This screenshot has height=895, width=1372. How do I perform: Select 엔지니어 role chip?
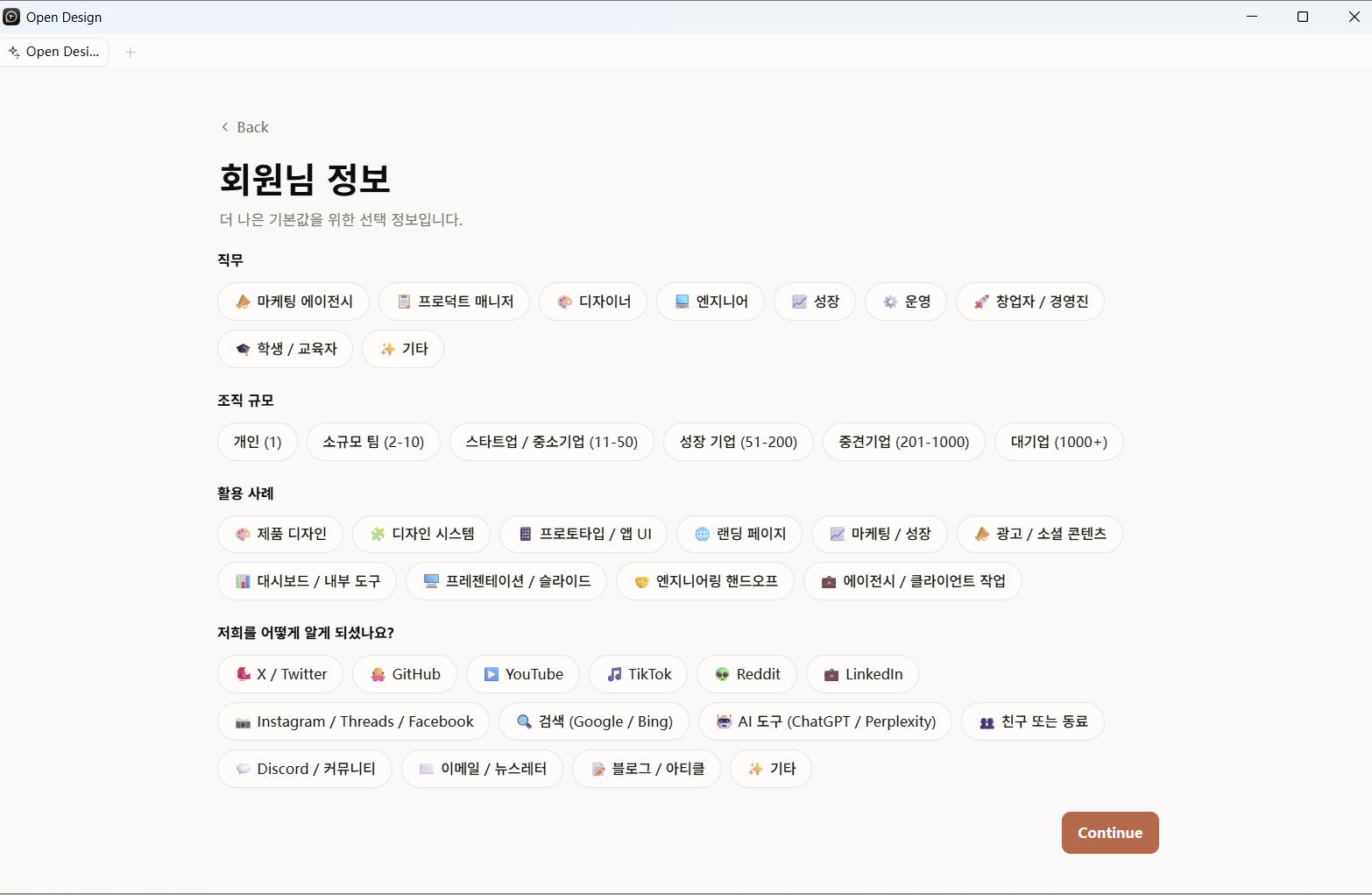(x=711, y=302)
